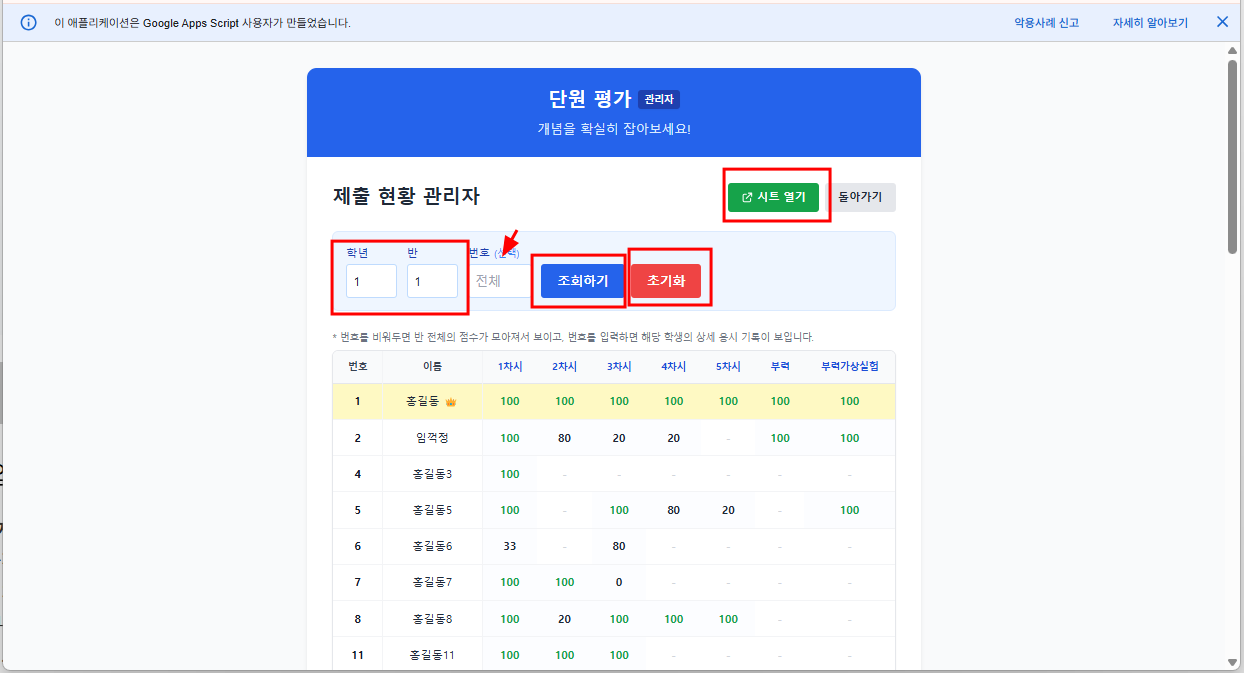Viewport: 1244px width, 673px height.
Task: Click 홍길동6's 3차시 score of 80
Action: pos(619,546)
